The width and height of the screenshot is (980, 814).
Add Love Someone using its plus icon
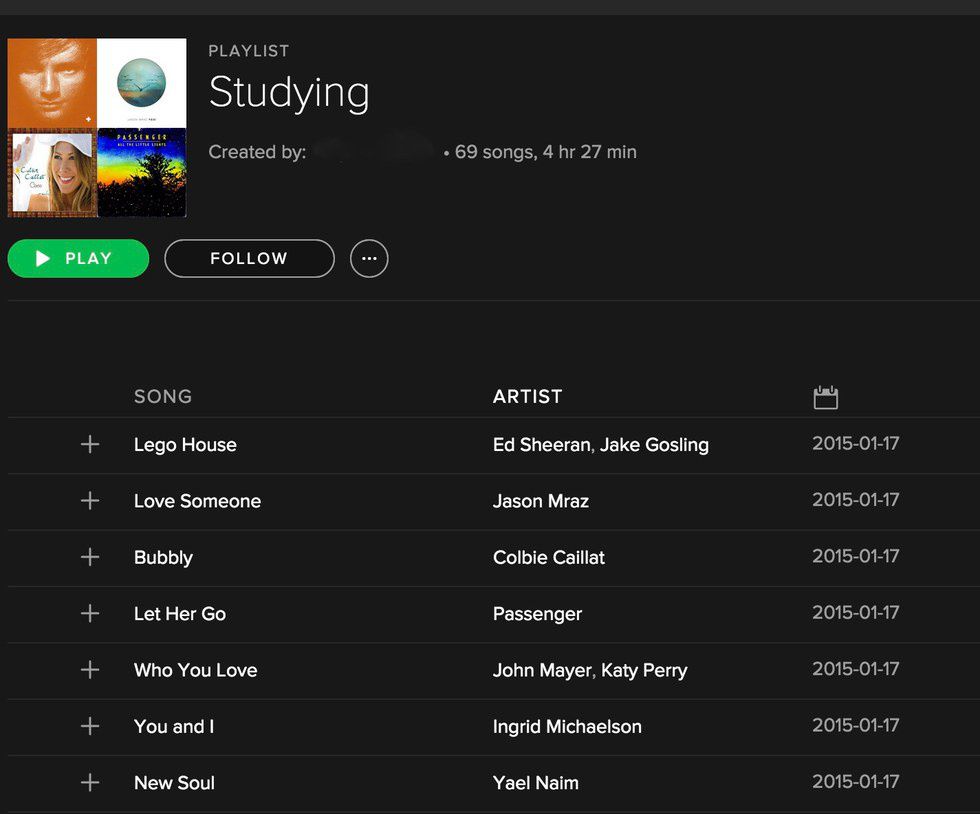90,500
